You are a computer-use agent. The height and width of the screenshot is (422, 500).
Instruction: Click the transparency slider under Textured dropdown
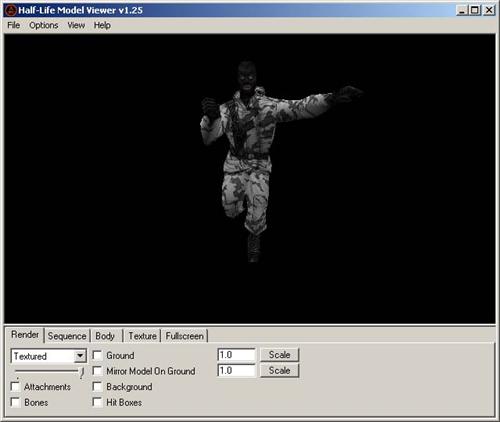pyautogui.click(x=49, y=372)
